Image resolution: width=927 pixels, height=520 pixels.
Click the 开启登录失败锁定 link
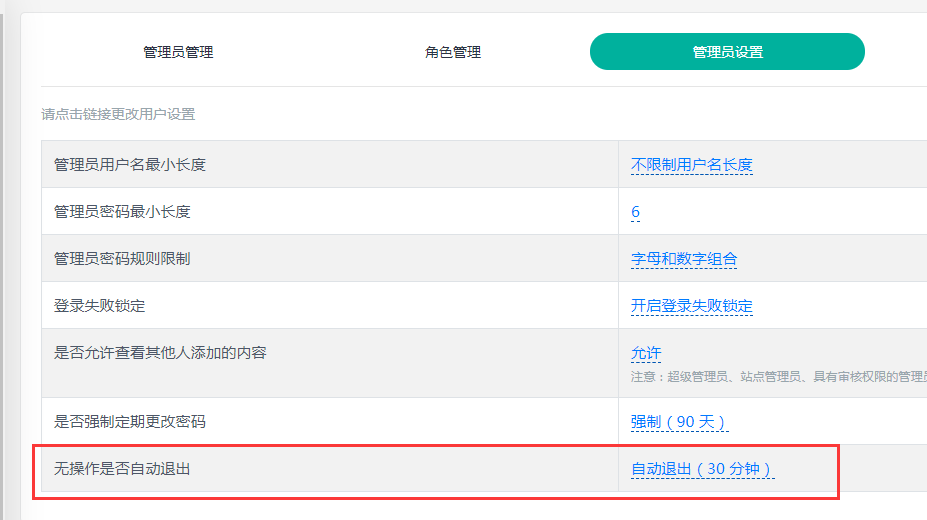coord(692,306)
